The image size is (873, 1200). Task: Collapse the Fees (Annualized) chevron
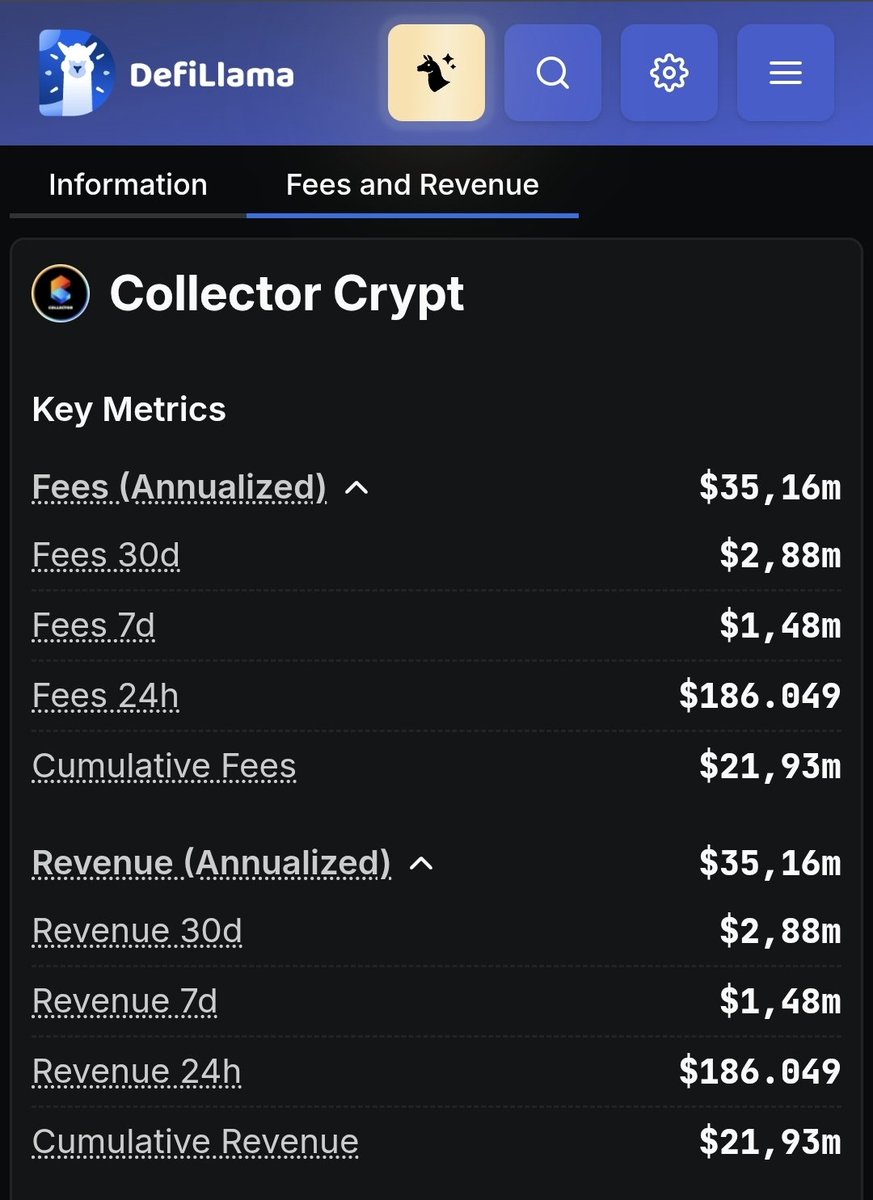tap(357, 488)
